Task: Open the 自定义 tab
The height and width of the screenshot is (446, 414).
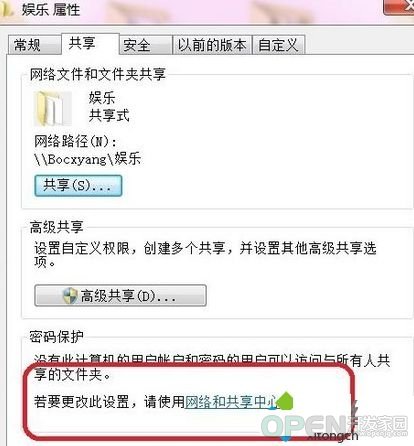Action: [279, 45]
